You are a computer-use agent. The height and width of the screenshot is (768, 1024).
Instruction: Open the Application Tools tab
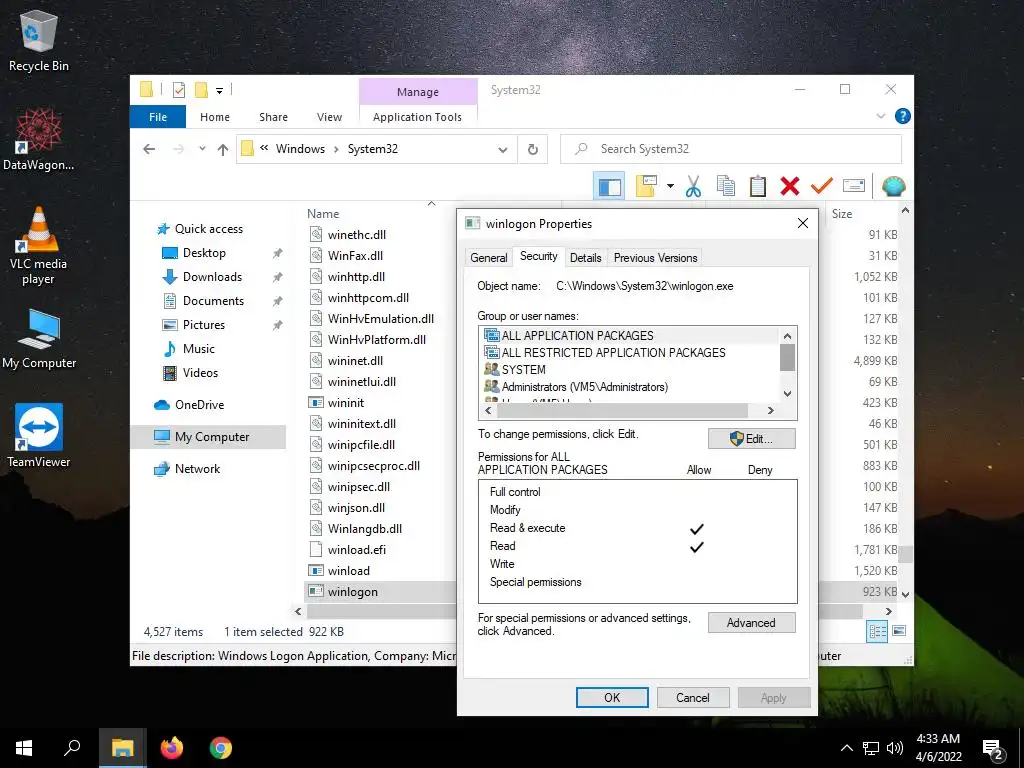(x=417, y=117)
